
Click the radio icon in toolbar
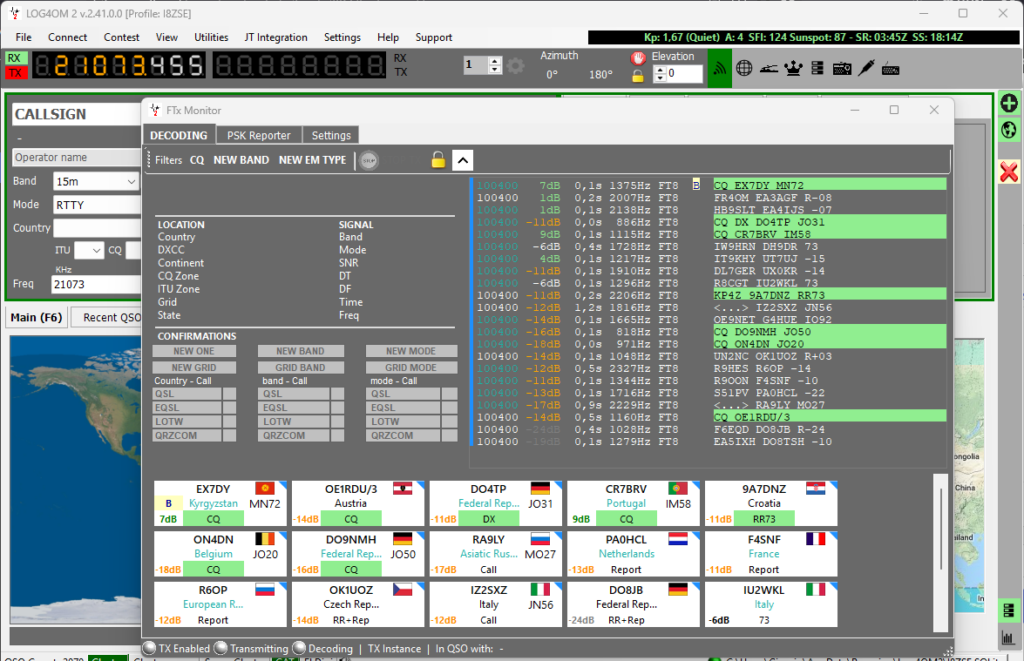(842, 68)
